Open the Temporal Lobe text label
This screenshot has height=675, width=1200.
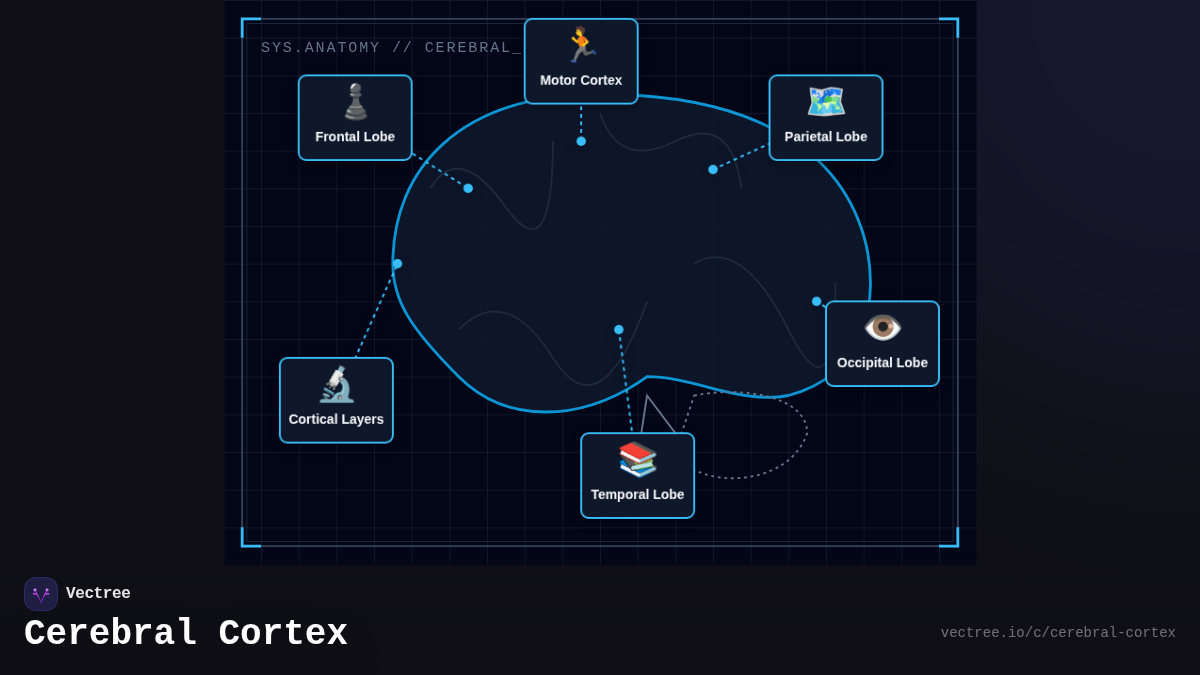pyautogui.click(x=637, y=494)
